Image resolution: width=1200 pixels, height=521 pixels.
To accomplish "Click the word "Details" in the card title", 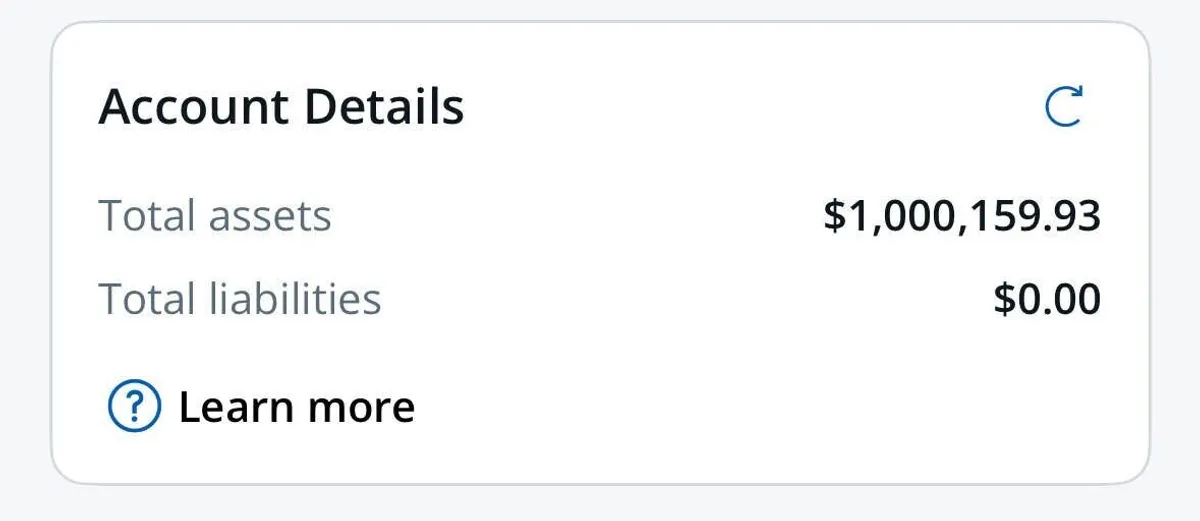I will pos(384,107).
